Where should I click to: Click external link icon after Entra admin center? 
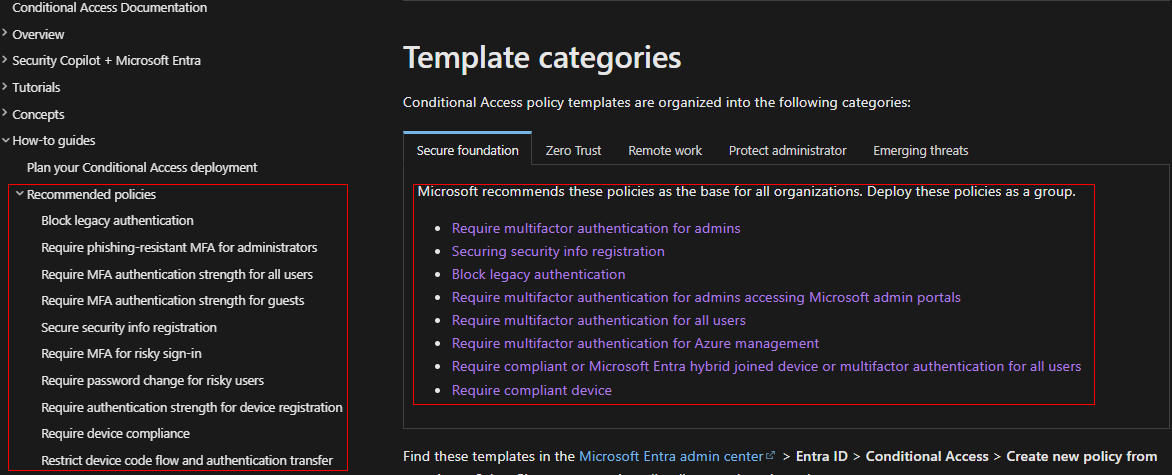770,457
